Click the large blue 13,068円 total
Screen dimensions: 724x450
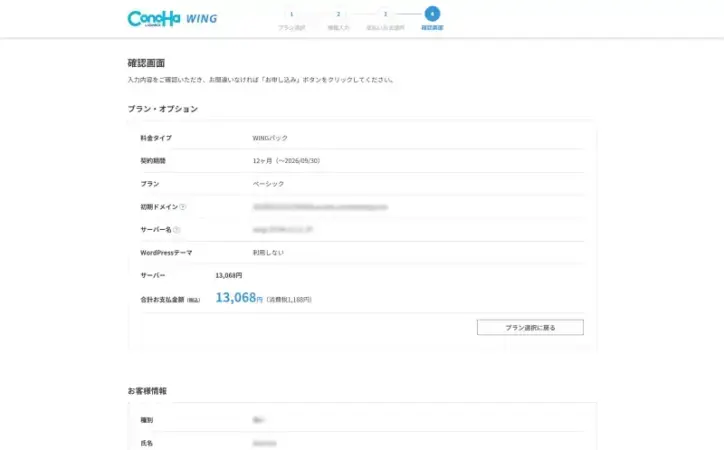coord(239,298)
